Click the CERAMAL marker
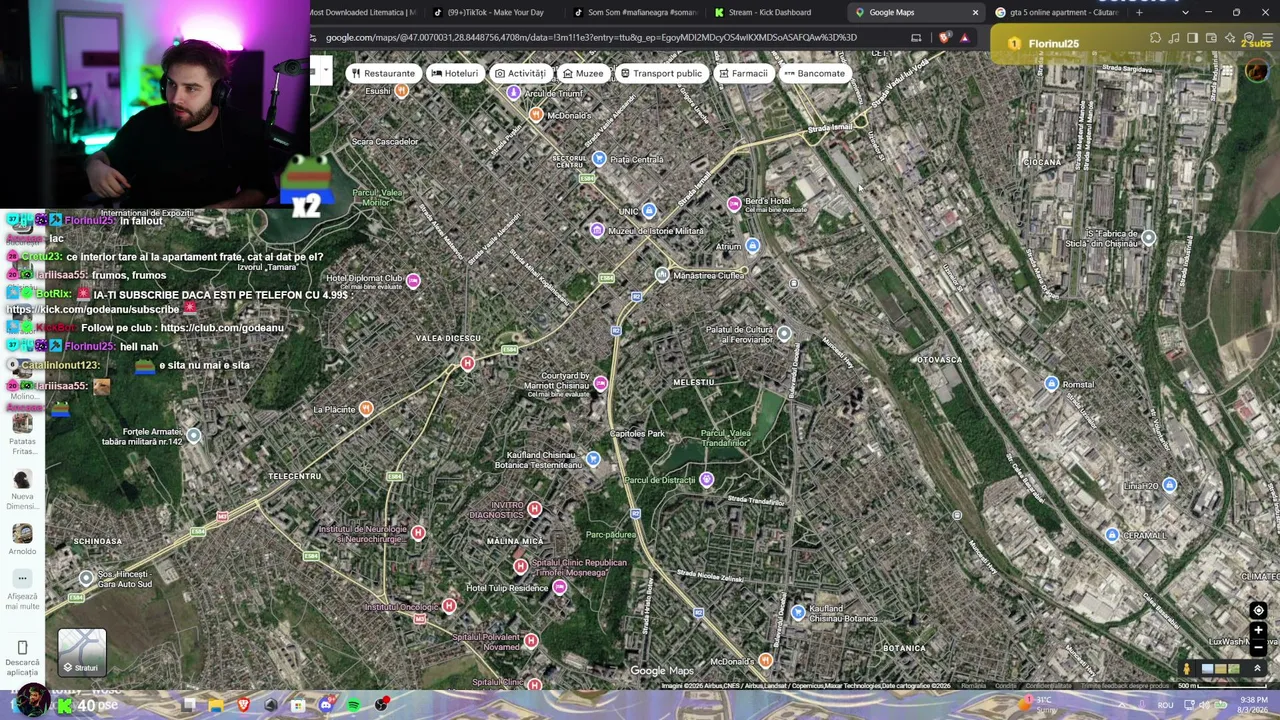 [1111, 535]
